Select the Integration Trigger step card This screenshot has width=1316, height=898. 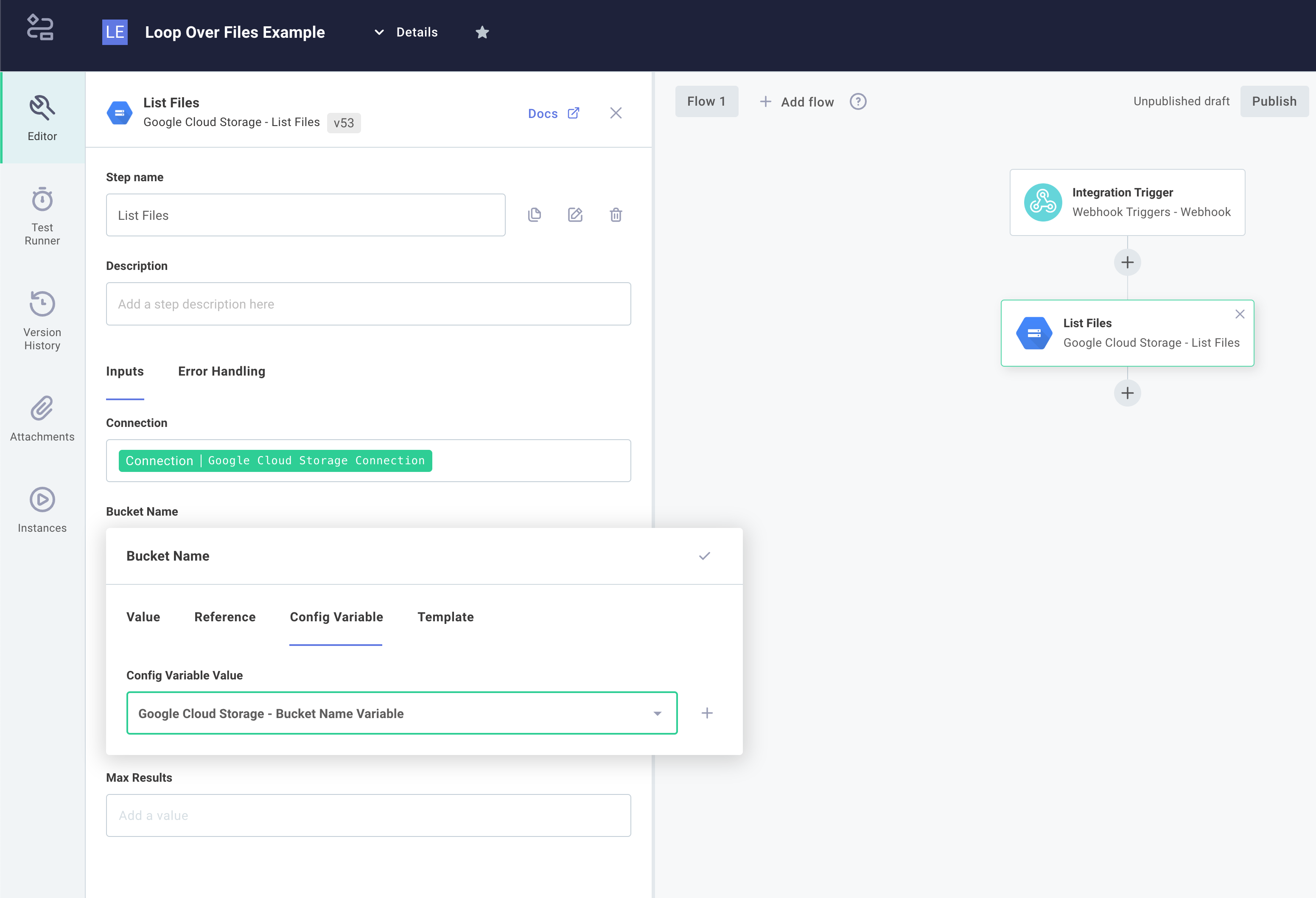pos(1128,202)
